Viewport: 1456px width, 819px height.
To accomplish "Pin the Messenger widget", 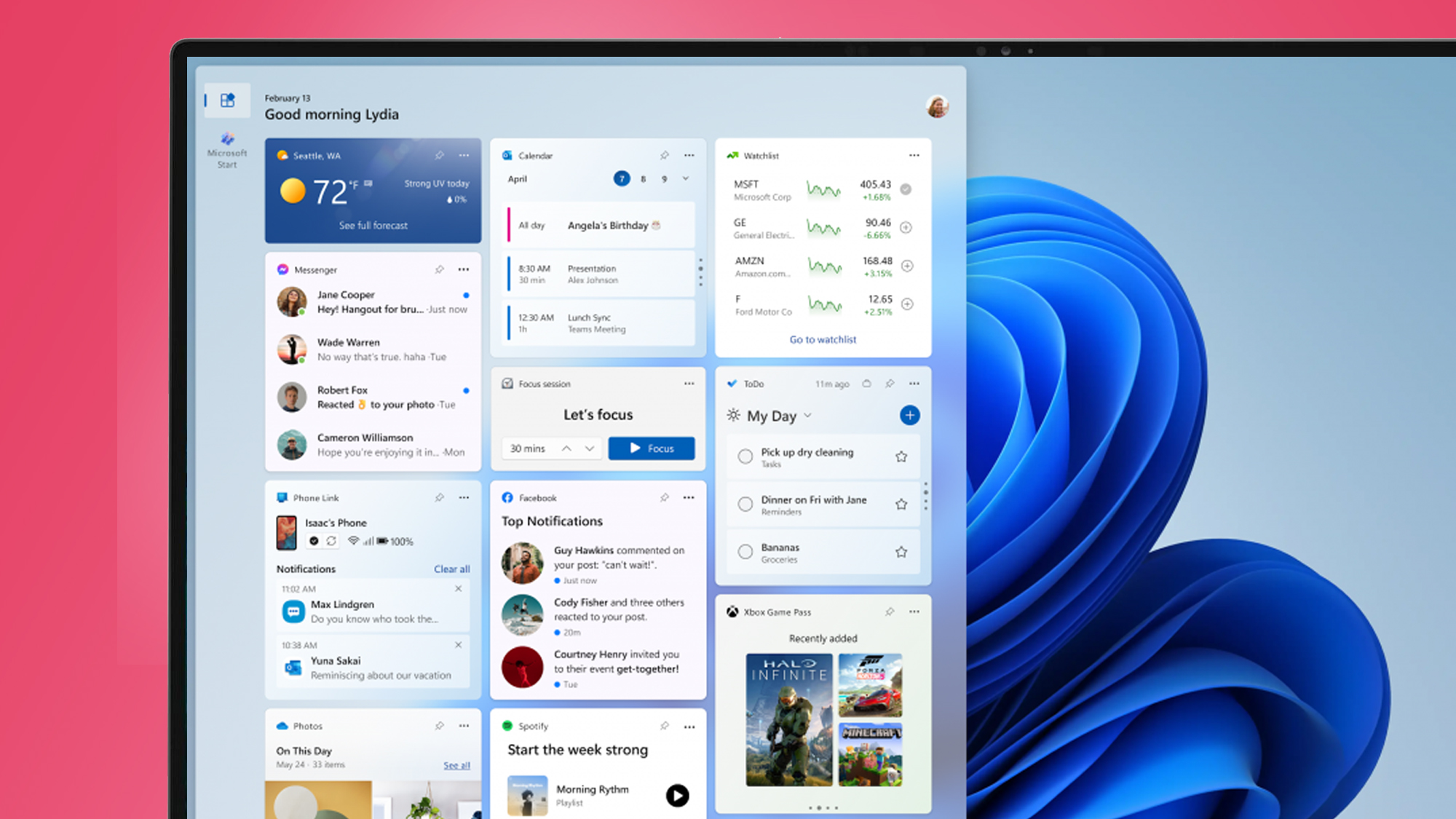I will pos(439,269).
